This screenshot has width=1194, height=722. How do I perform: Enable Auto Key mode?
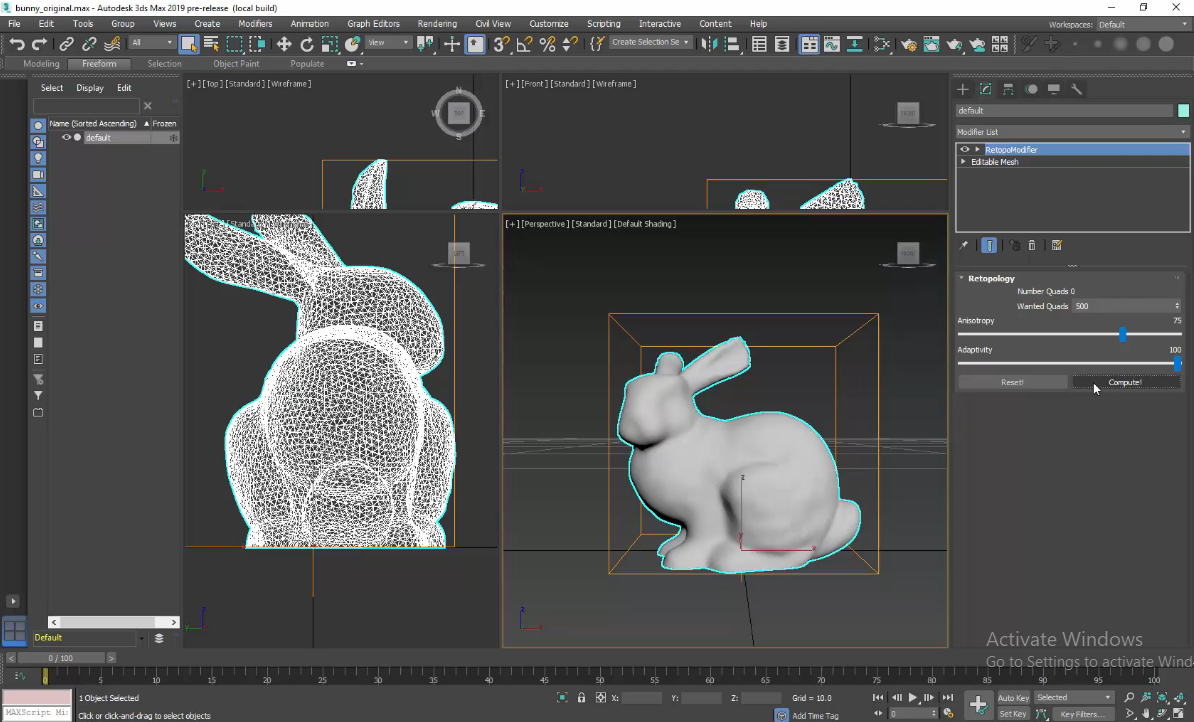point(1013,697)
